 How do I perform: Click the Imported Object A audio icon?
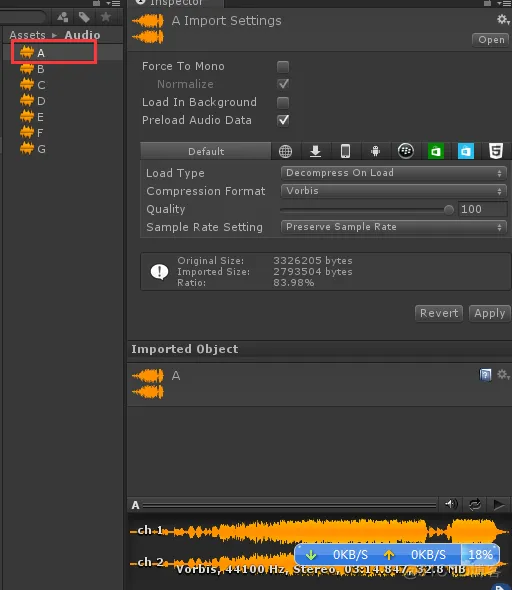148,384
